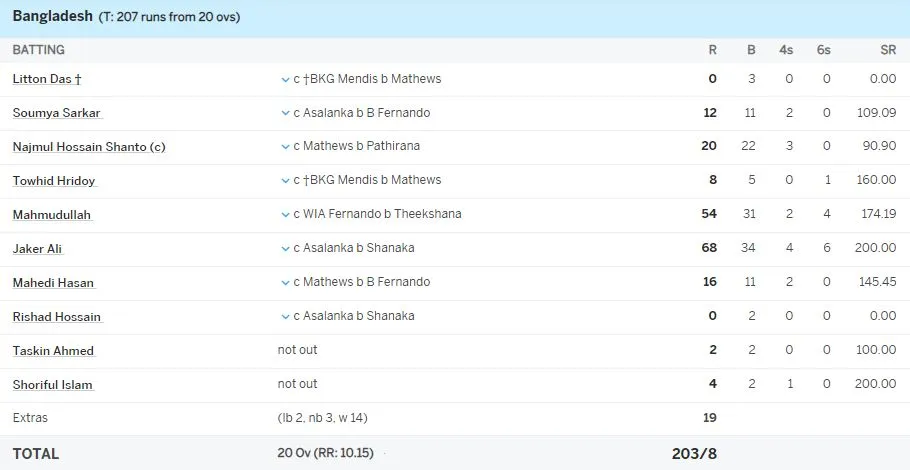910x470 pixels.
Task: Open Soumya Sarkar player profile
Action: click(x=56, y=113)
